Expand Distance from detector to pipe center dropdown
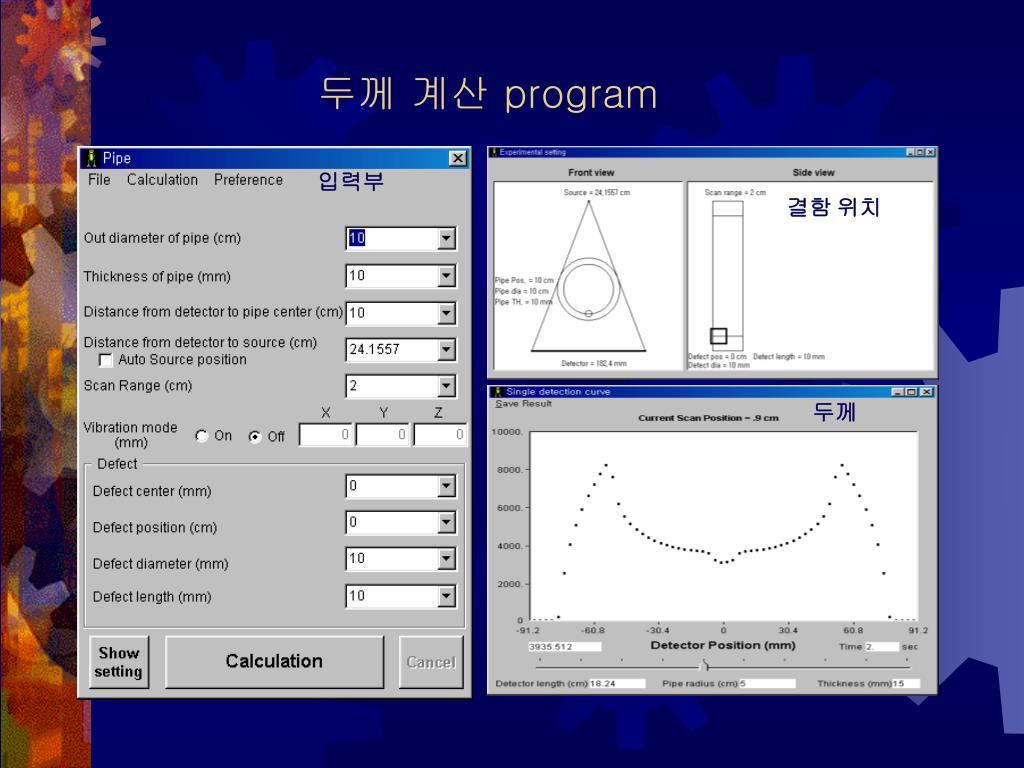The width and height of the screenshot is (1024, 768). [446, 313]
